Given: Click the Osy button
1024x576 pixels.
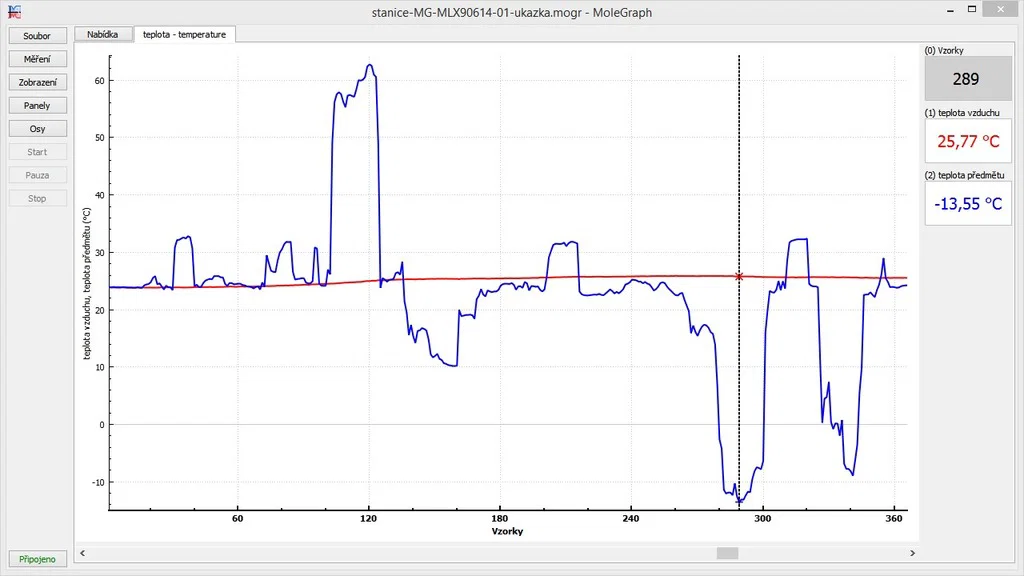Looking at the screenshot, I should pyautogui.click(x=37, y=129).
